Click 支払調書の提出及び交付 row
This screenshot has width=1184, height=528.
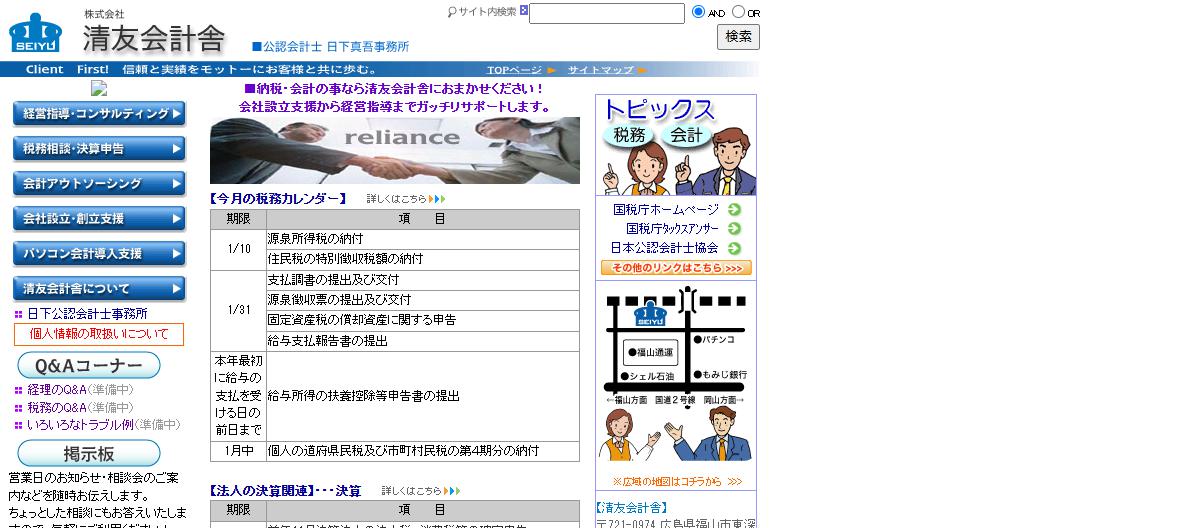(423, 279)
